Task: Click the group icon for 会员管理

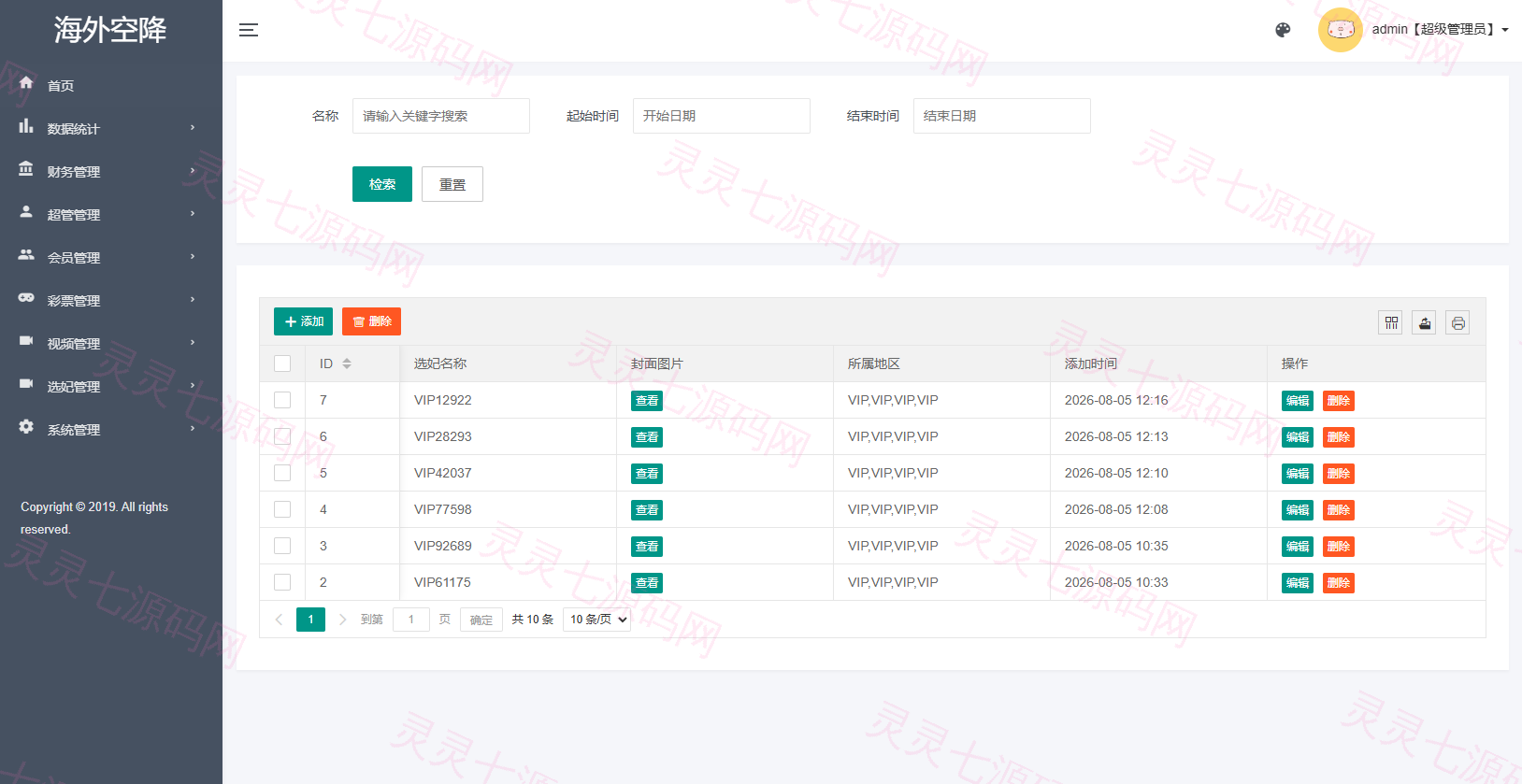Action: coord(26,255)
